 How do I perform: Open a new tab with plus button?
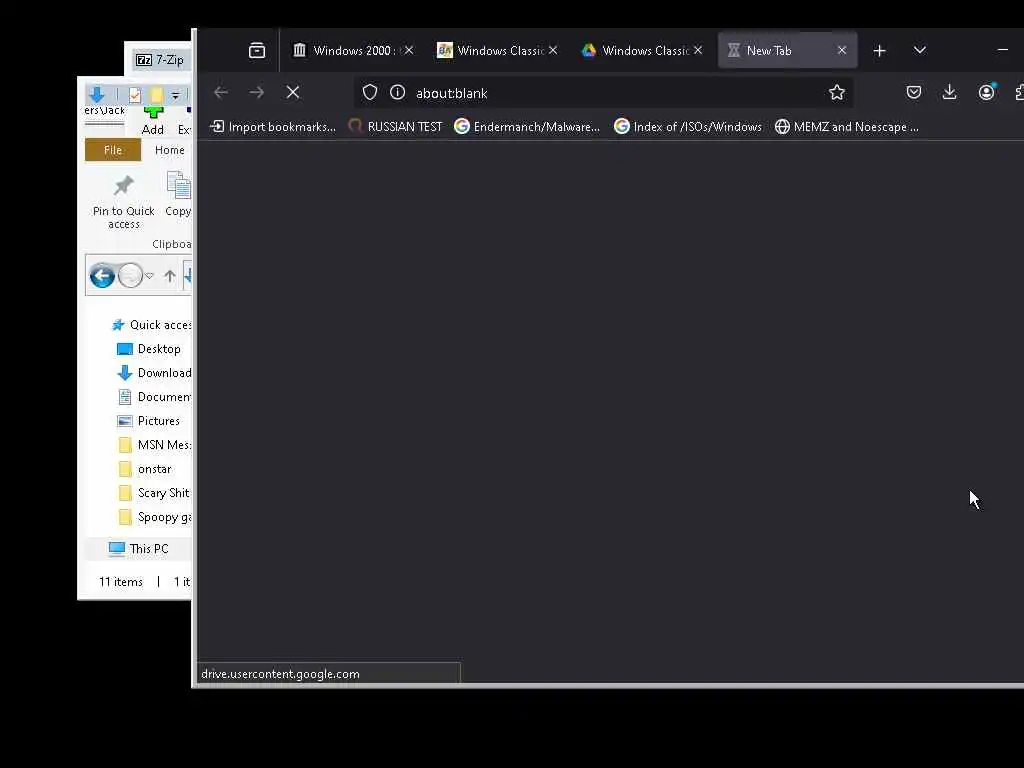[880, 50]
